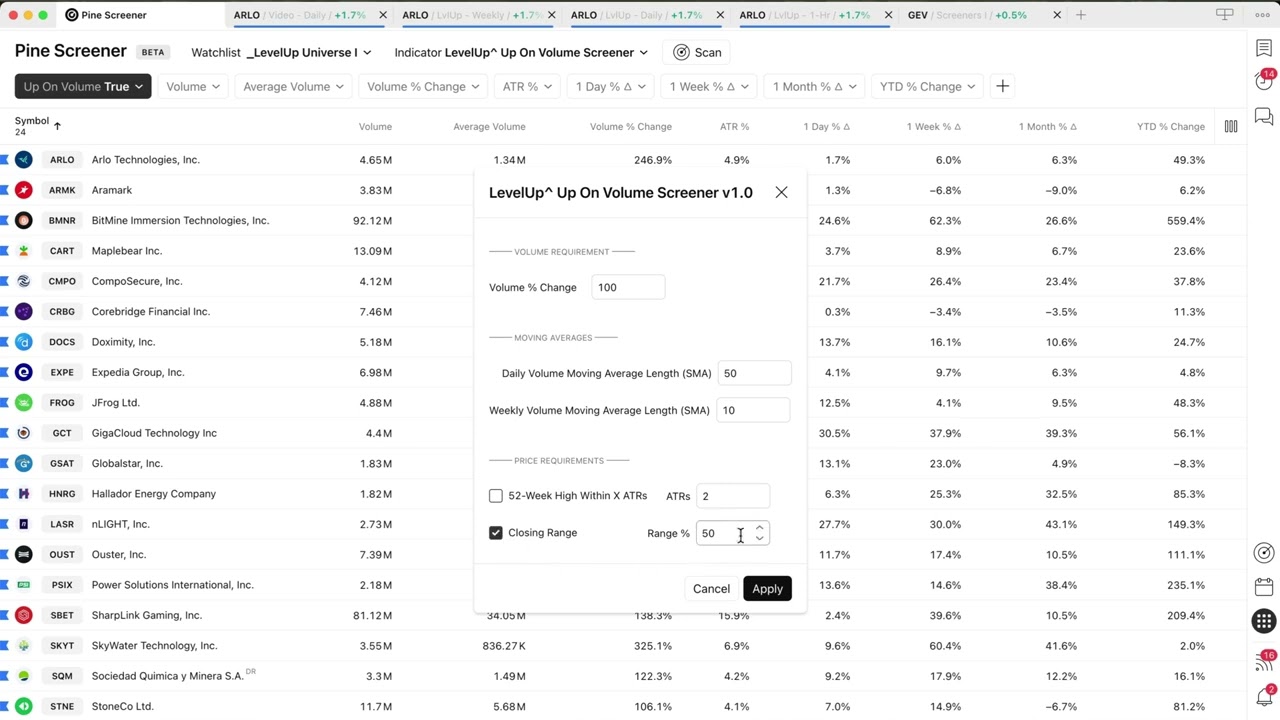Image resolution: width=1280 pixels, height=720 pixels.
Task: Click the Daily Volume Moving Average Length field
Action: tap(754, 373)
